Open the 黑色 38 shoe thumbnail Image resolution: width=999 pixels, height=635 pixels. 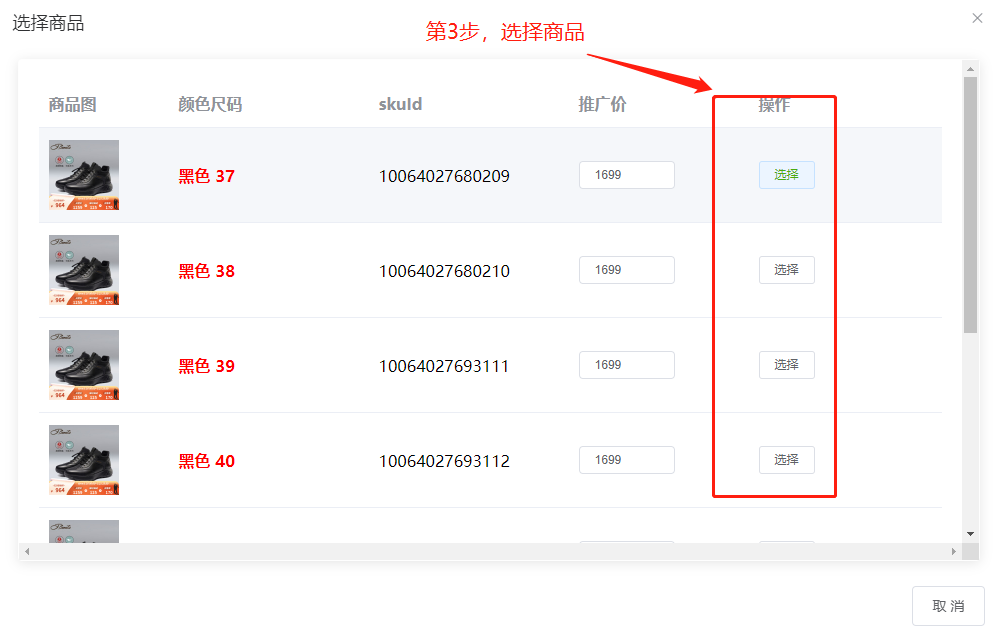pyautogui.click(x=84, y=270)
